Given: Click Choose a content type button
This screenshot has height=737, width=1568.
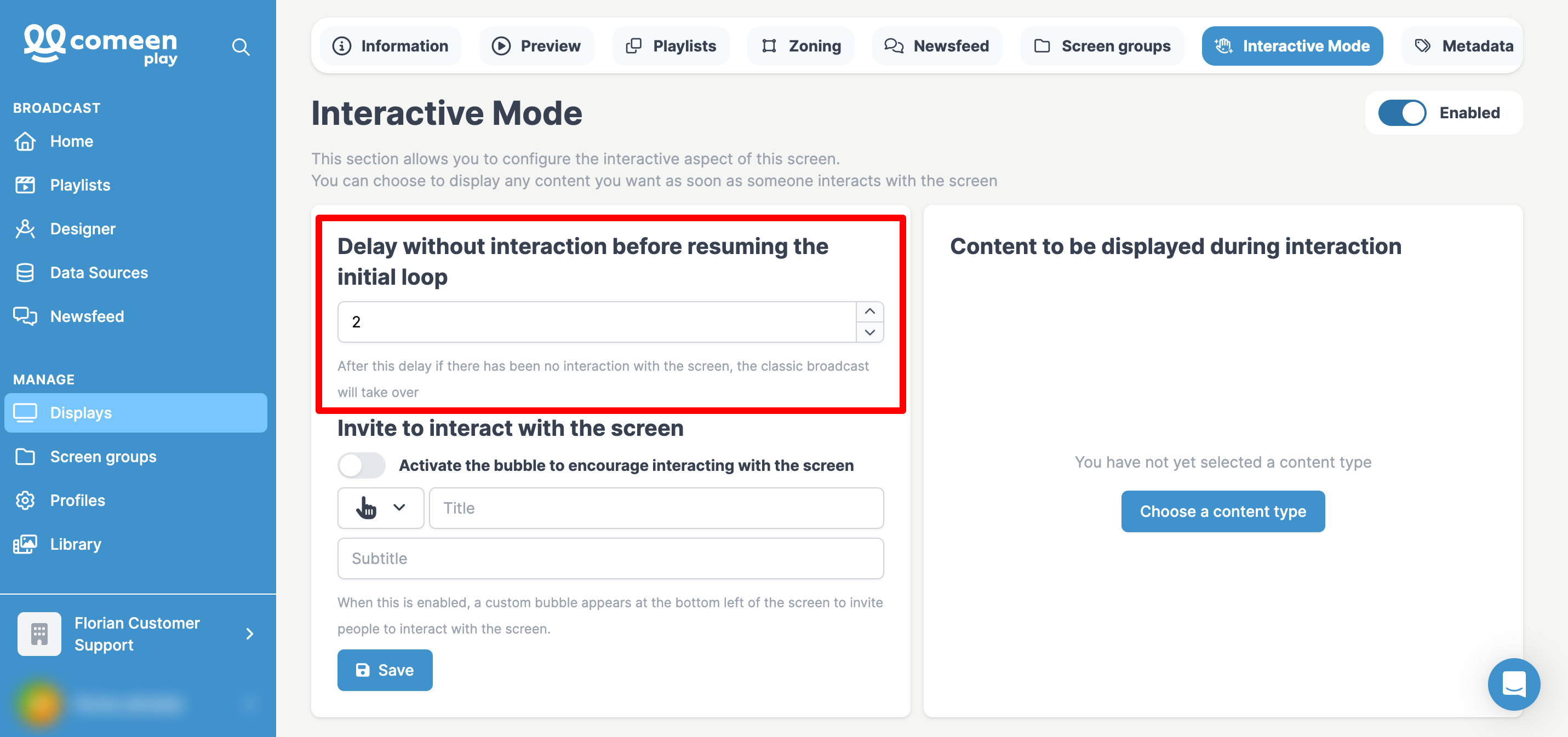Looking at the screenshot, I should [1223, 511].
